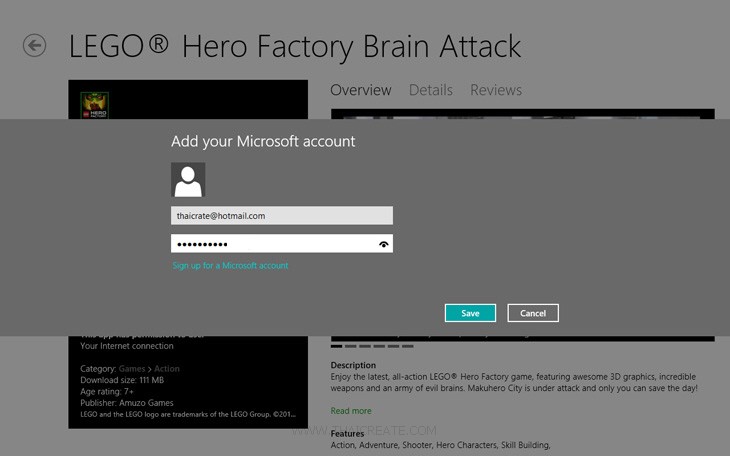Click the email field containing thaicrate@hotmail.com
This screenshot has width=730, height=456.
pos(282,216)
